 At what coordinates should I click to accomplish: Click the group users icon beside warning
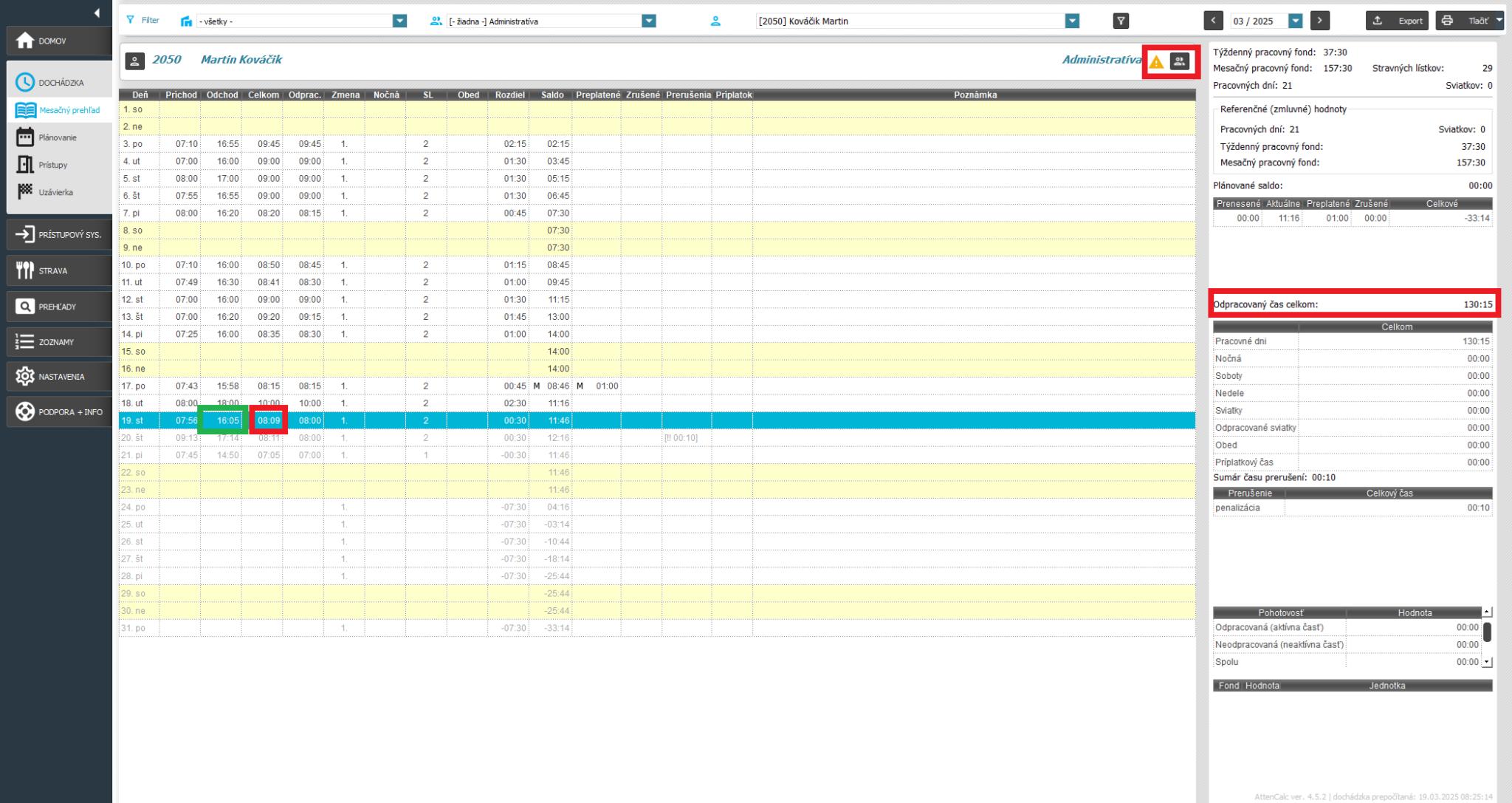click(x=1180, y=62)
